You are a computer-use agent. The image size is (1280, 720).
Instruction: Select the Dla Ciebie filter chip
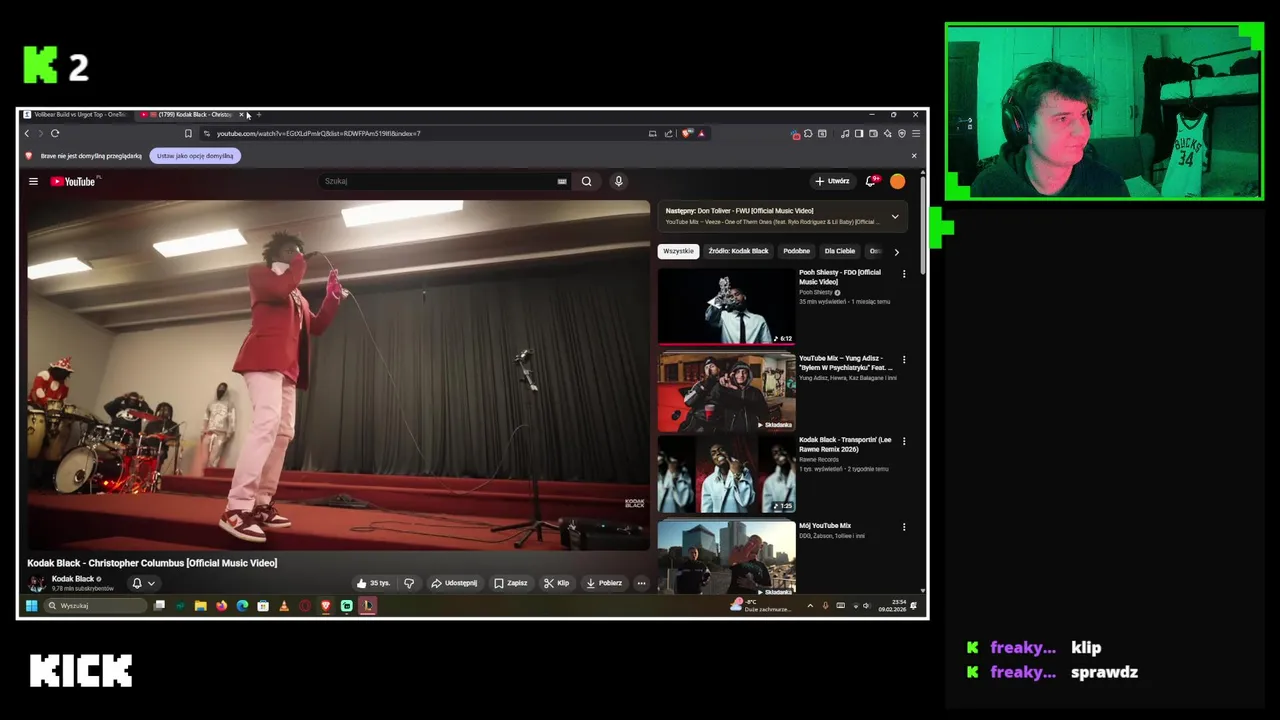pyautogui.click(x=840, y=251)
